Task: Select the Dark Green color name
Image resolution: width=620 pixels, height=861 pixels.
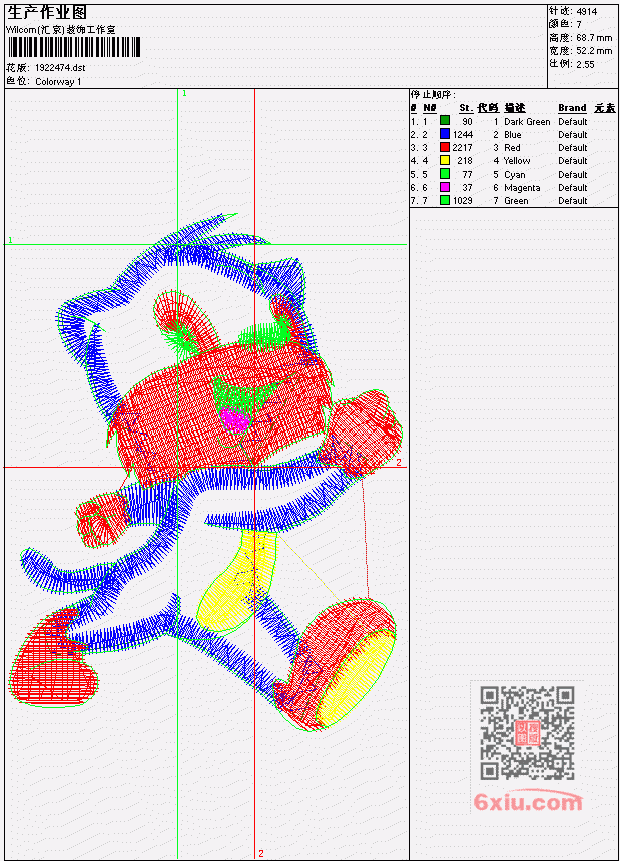Action: coord(527,122)
